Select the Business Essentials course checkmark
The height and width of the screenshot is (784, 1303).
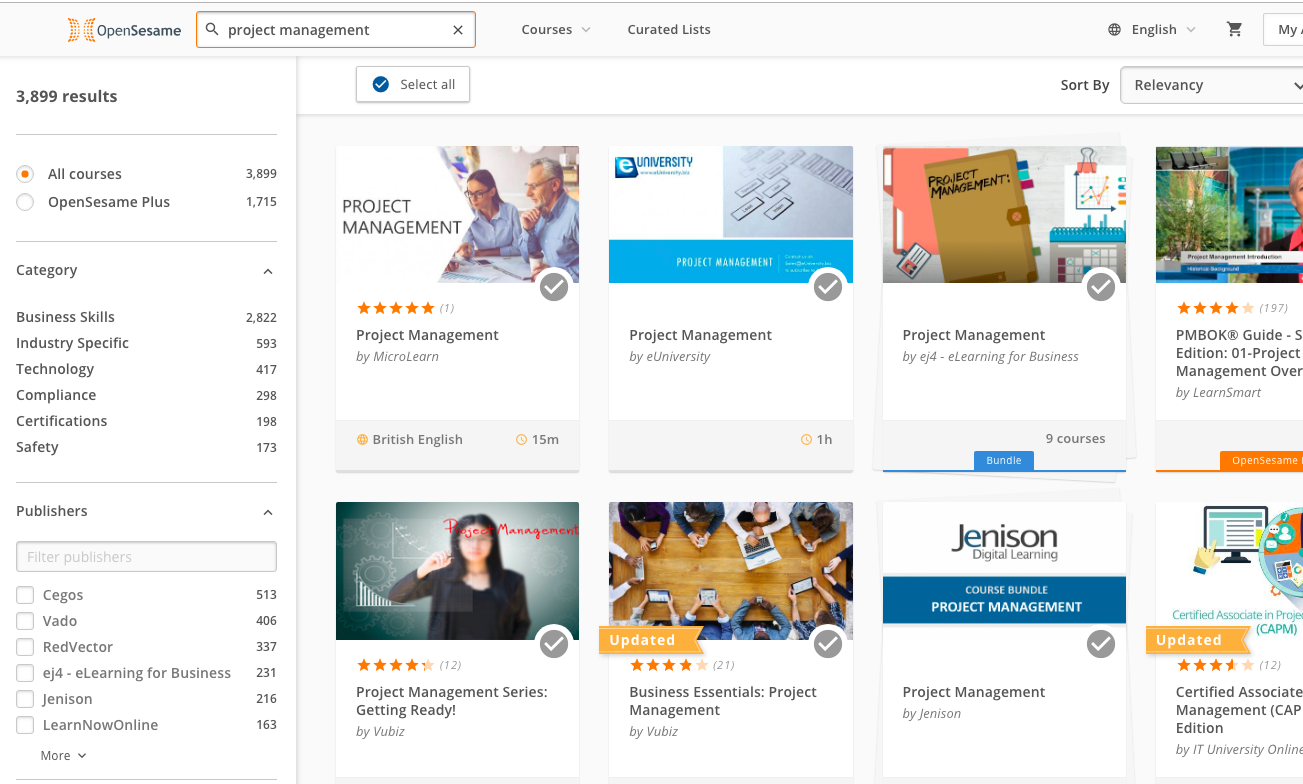click(827, 645)
